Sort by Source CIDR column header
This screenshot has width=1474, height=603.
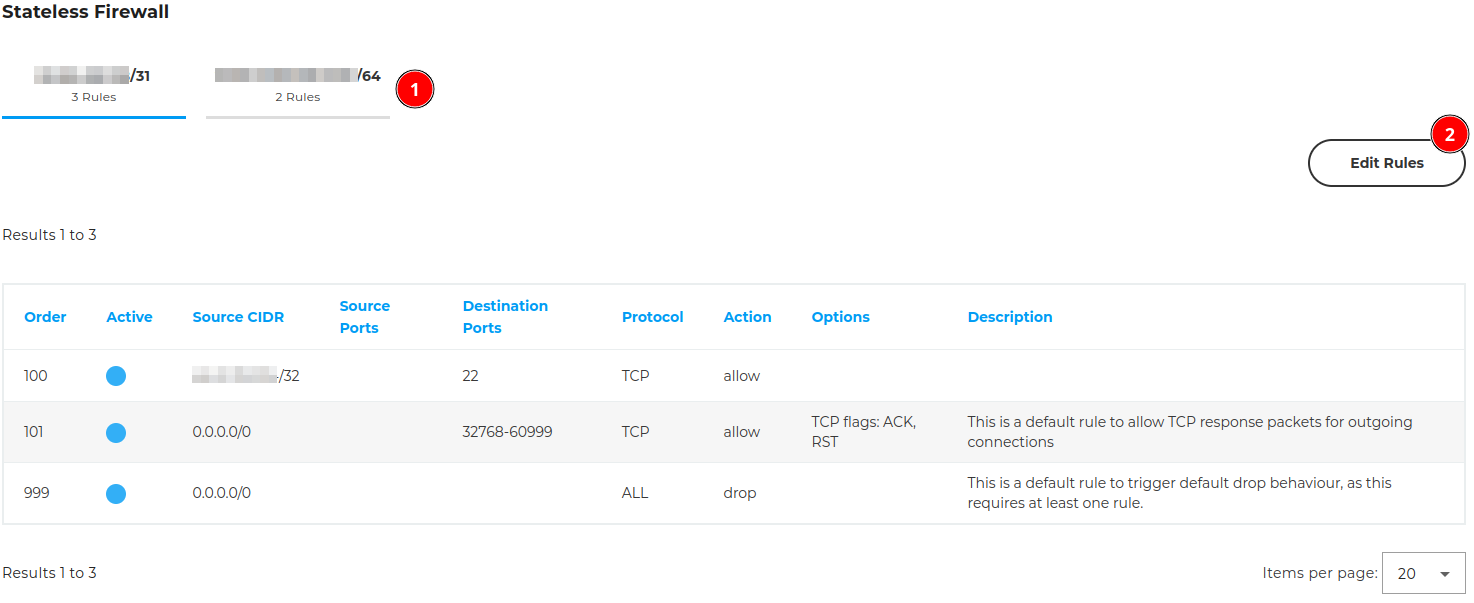[x=238, y=317]
